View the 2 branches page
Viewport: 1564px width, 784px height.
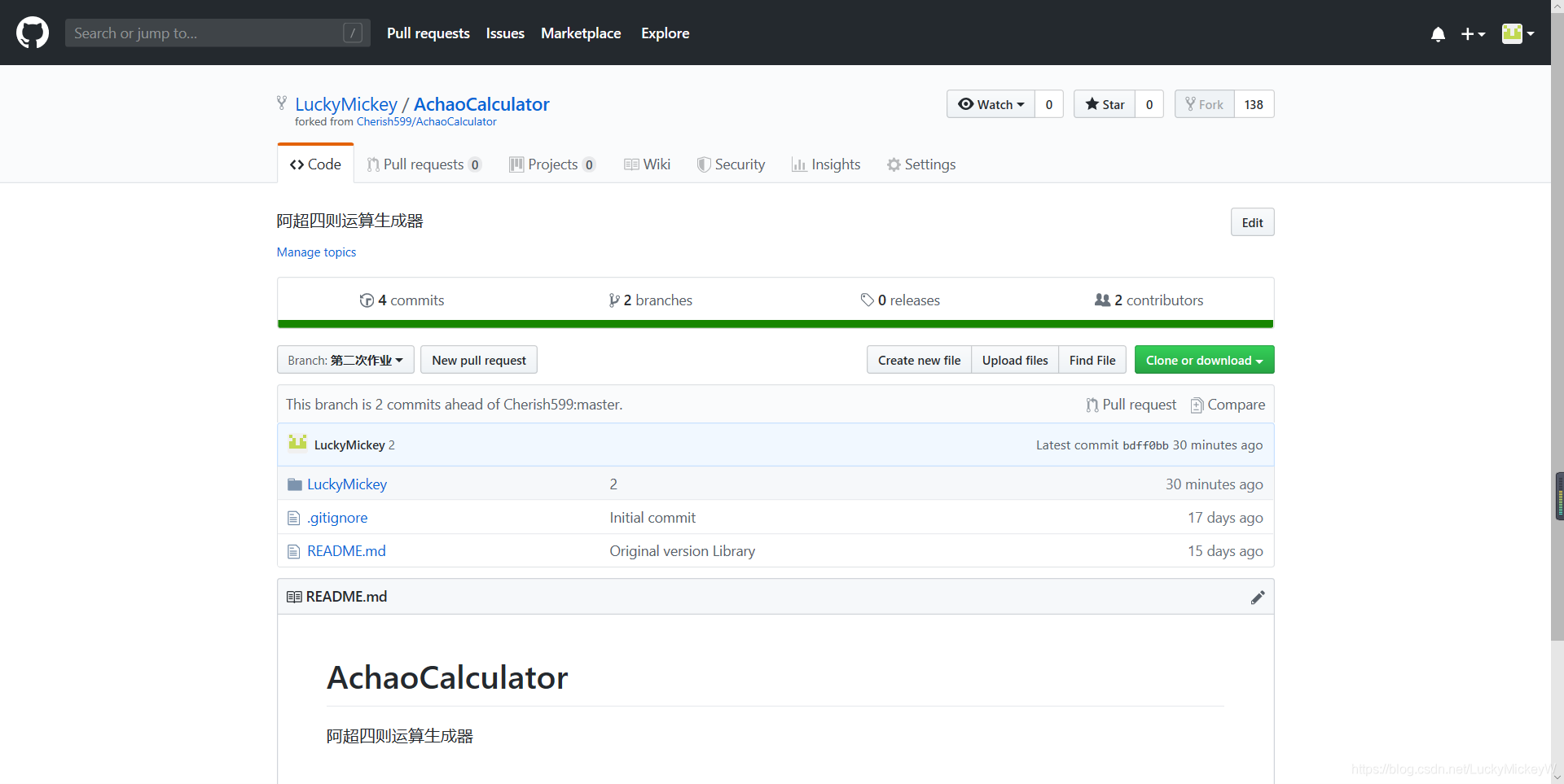click(651, 300)
